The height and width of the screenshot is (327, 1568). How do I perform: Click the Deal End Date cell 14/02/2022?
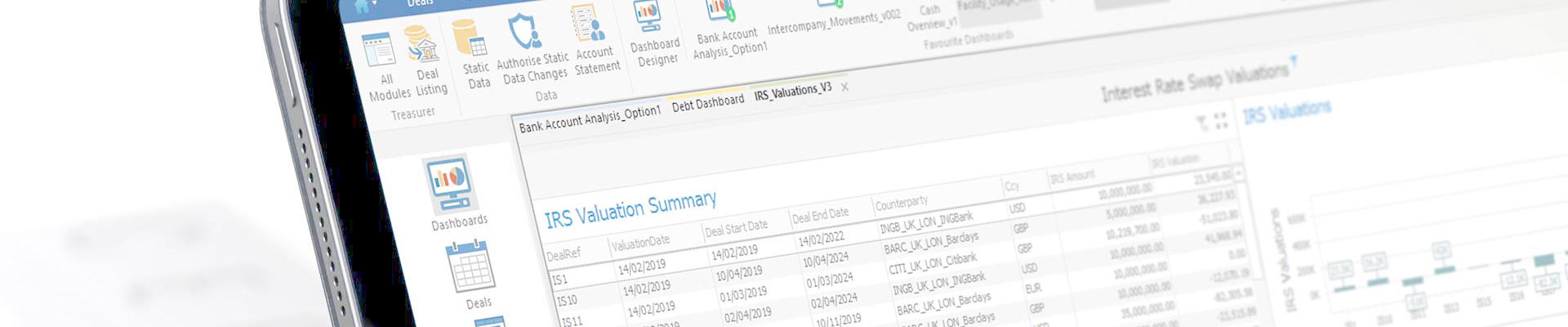[820, 239]
